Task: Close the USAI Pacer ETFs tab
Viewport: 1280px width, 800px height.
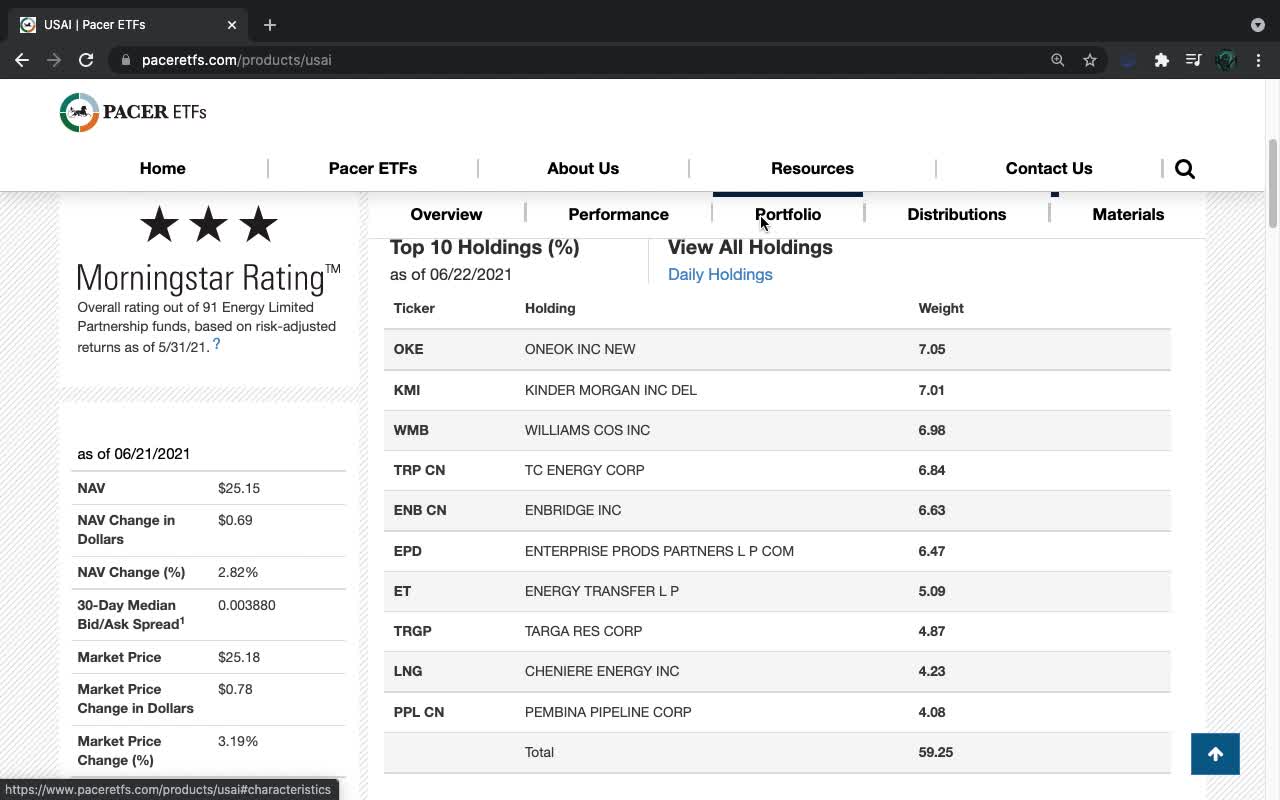Action: pyautogui.click(x=232, y=25)
